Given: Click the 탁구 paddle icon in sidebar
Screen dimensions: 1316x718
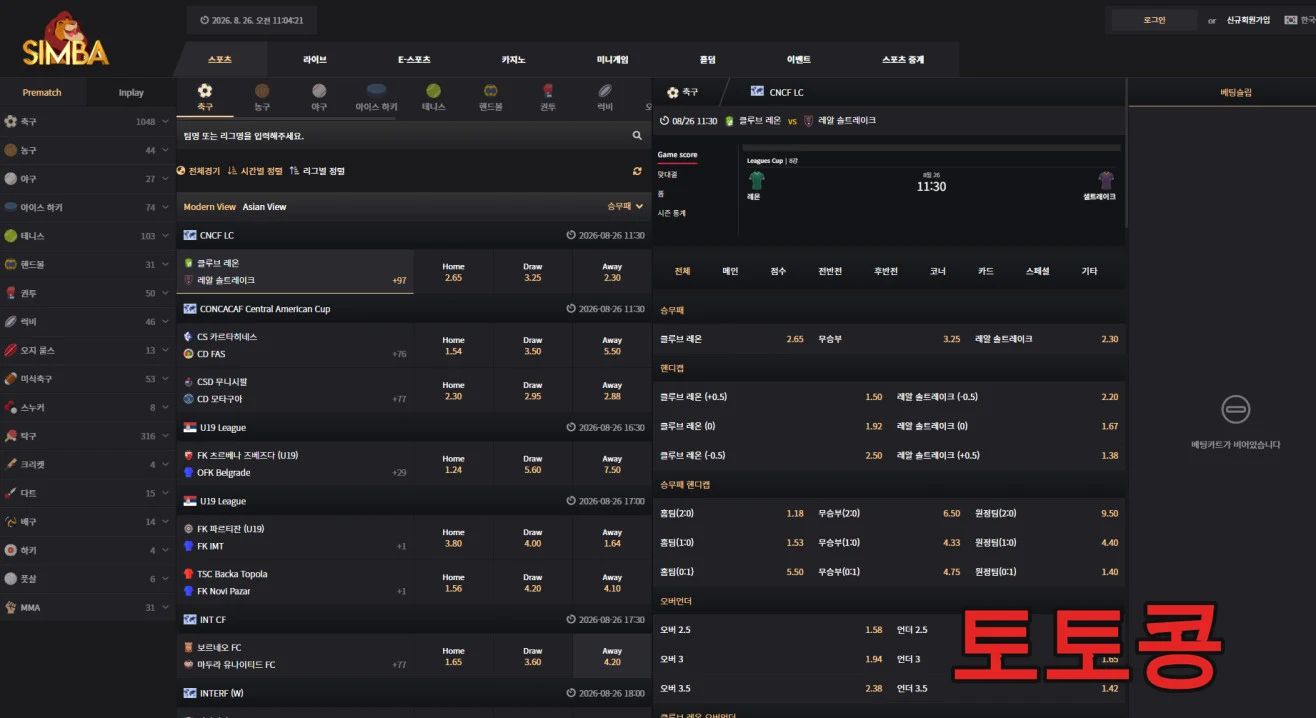Looking at the screenshot, I should (x=11, y=436).
